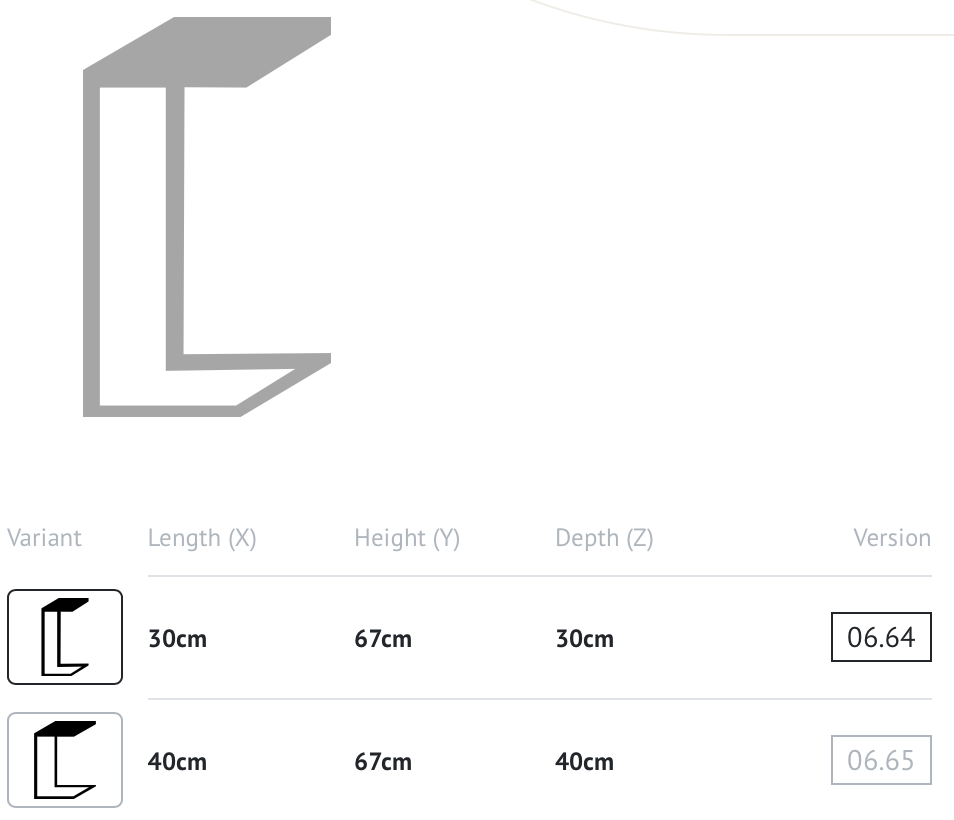The height and width of the screenshot is (820, 954).
Task: Click the divider line between the two variant rows
Action: coord(540,699)
